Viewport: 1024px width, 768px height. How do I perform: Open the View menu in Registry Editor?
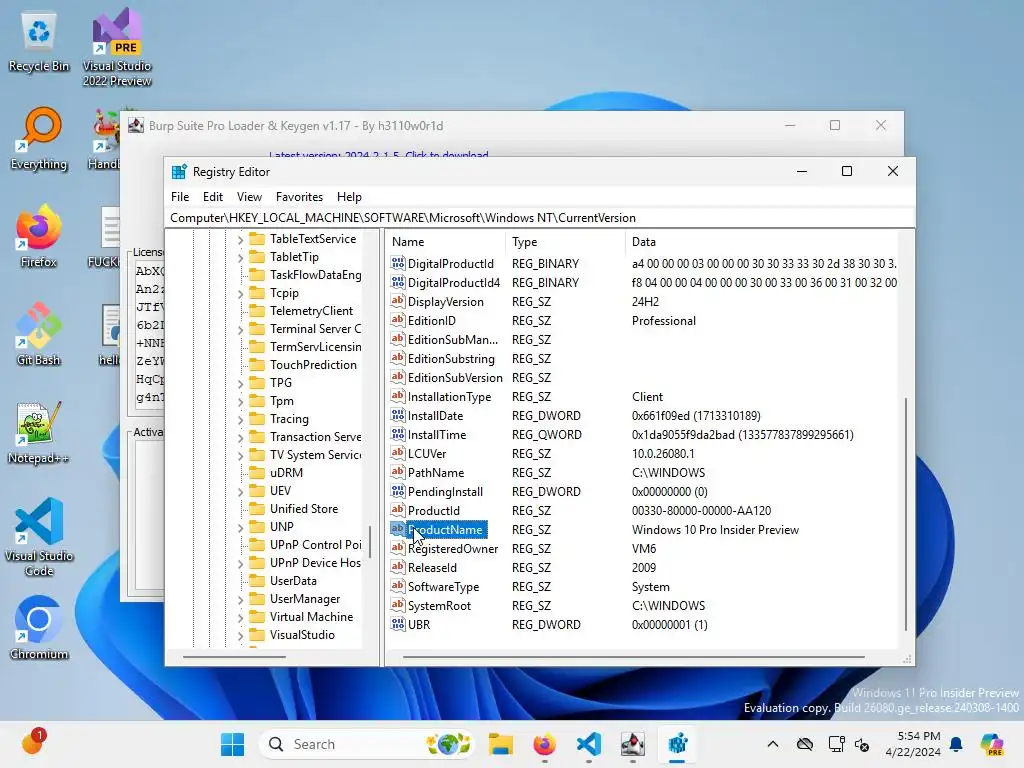[249, 197]
